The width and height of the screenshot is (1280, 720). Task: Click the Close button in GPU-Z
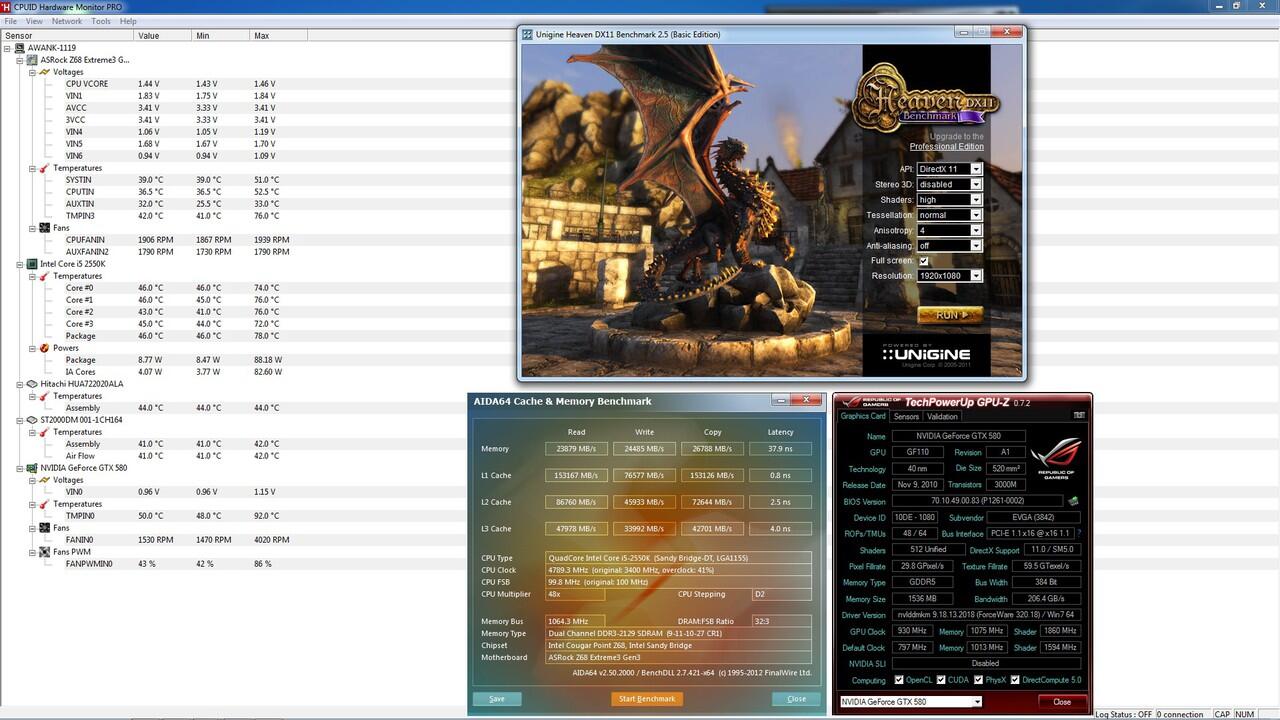[x=1062, y=701]
